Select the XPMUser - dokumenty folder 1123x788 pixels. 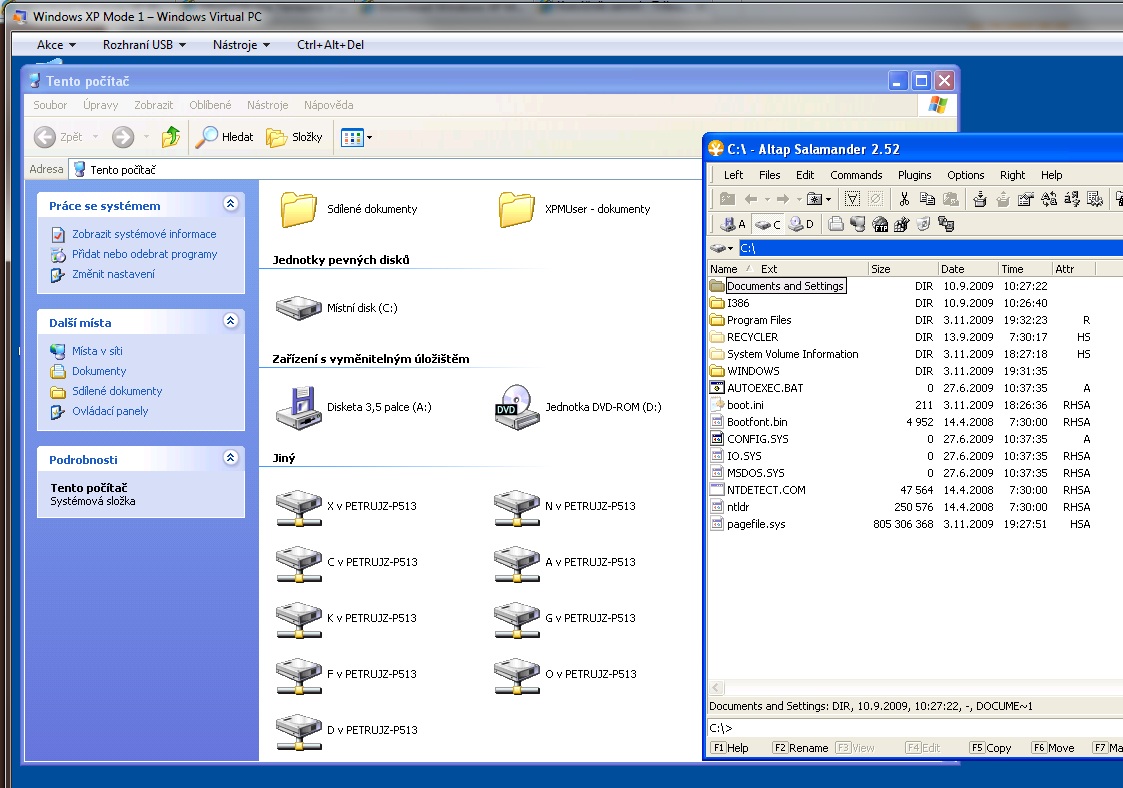574,209
